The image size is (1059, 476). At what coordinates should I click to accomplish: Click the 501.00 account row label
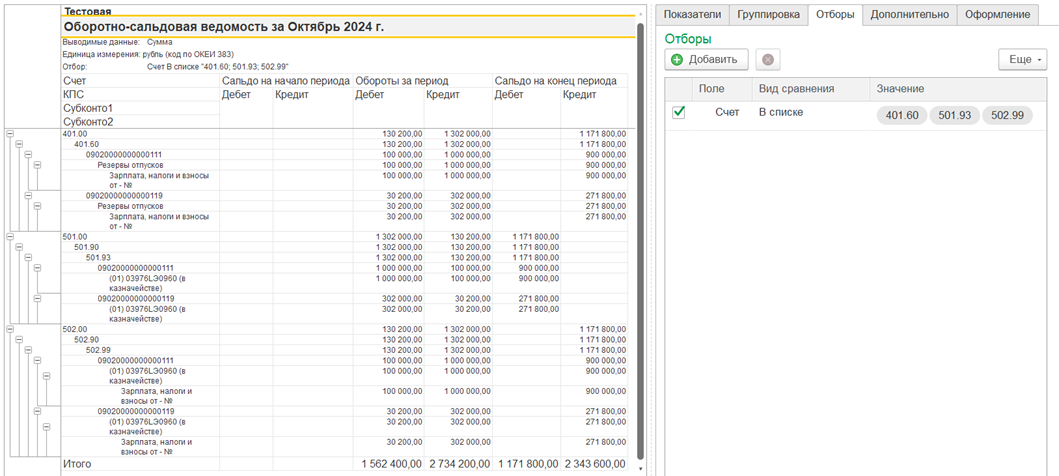tap(74, 236)
